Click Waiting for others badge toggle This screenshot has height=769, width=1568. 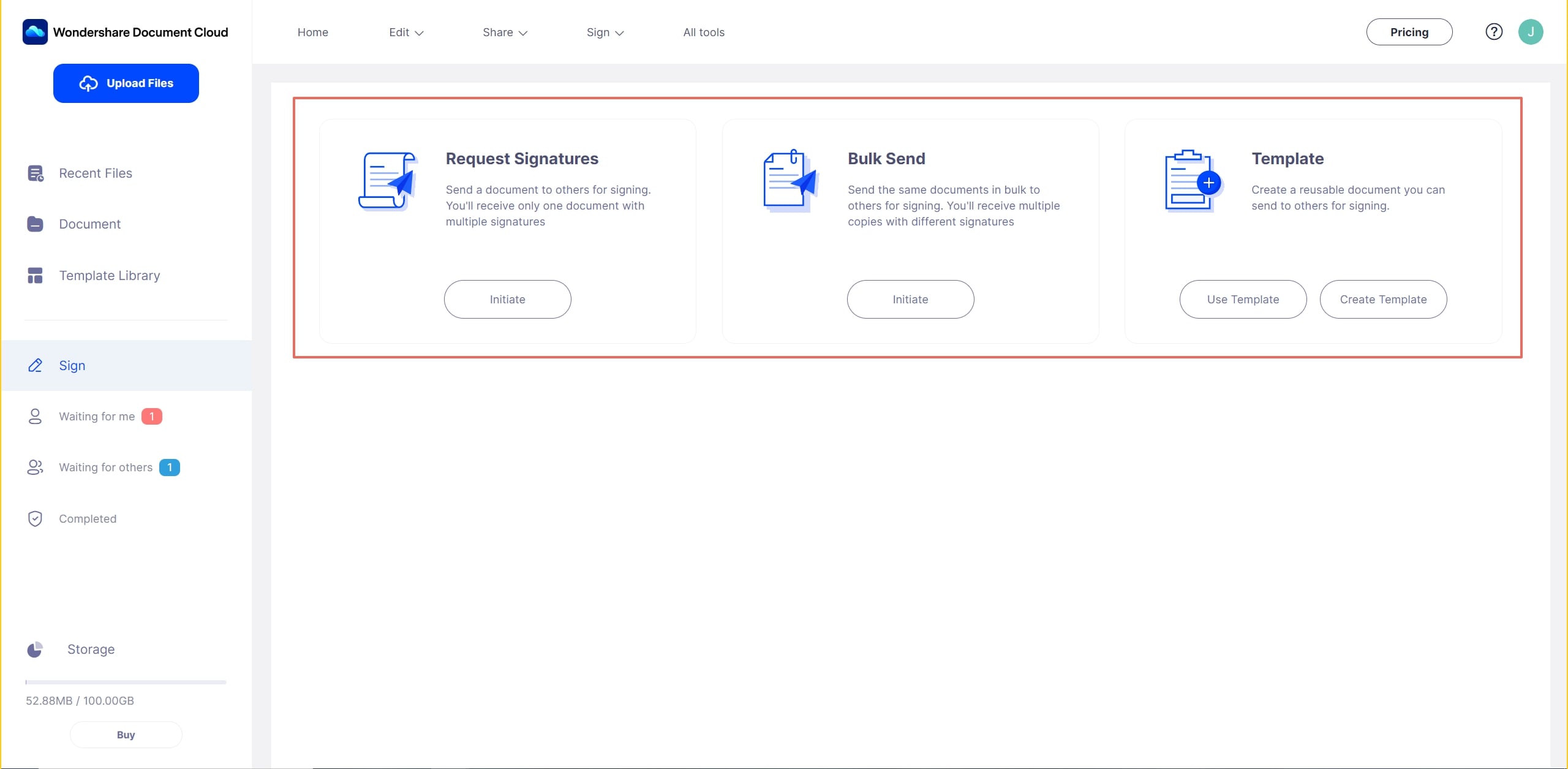[x=170, y=467]
